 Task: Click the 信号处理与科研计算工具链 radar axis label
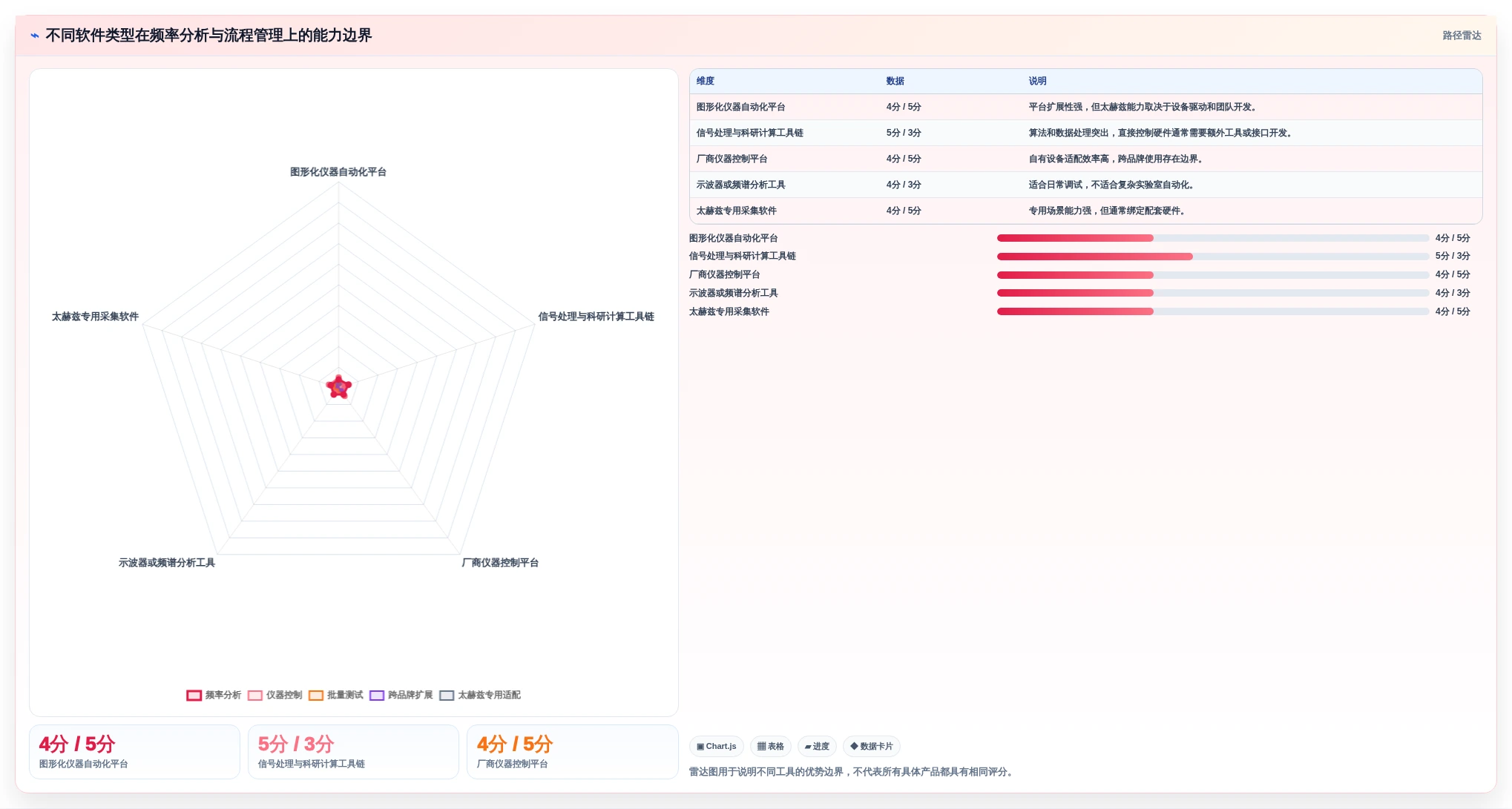coord(596,317)
